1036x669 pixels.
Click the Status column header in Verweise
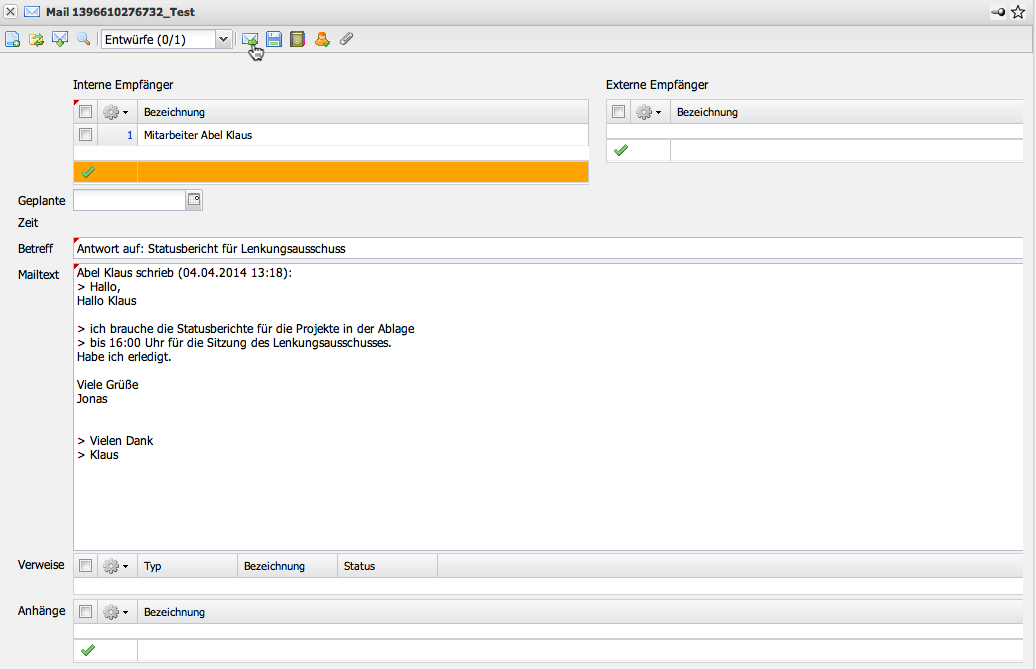point(360,566)
